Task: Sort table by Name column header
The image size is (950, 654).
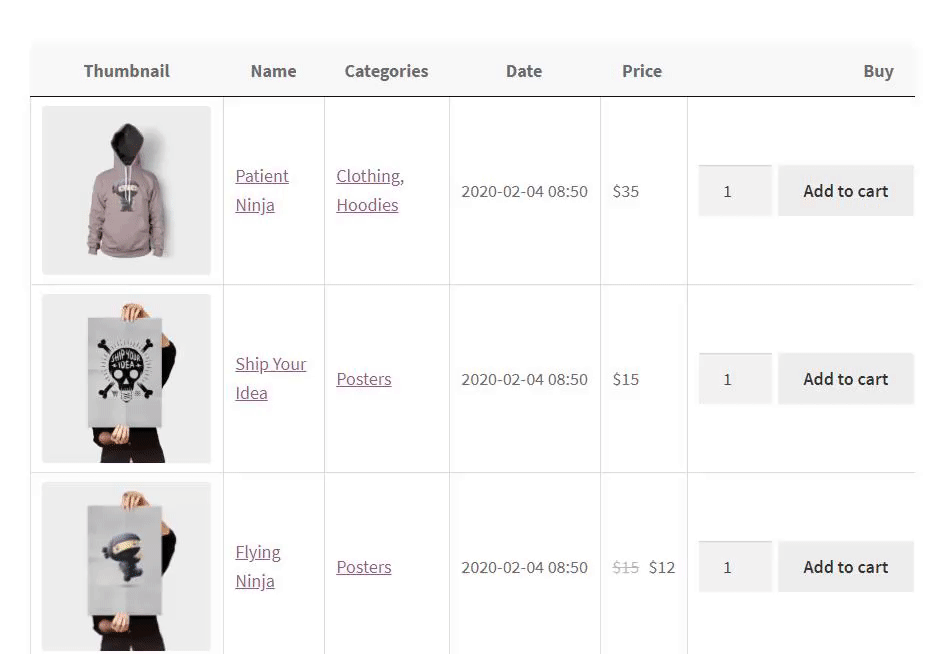Action: 274,71
